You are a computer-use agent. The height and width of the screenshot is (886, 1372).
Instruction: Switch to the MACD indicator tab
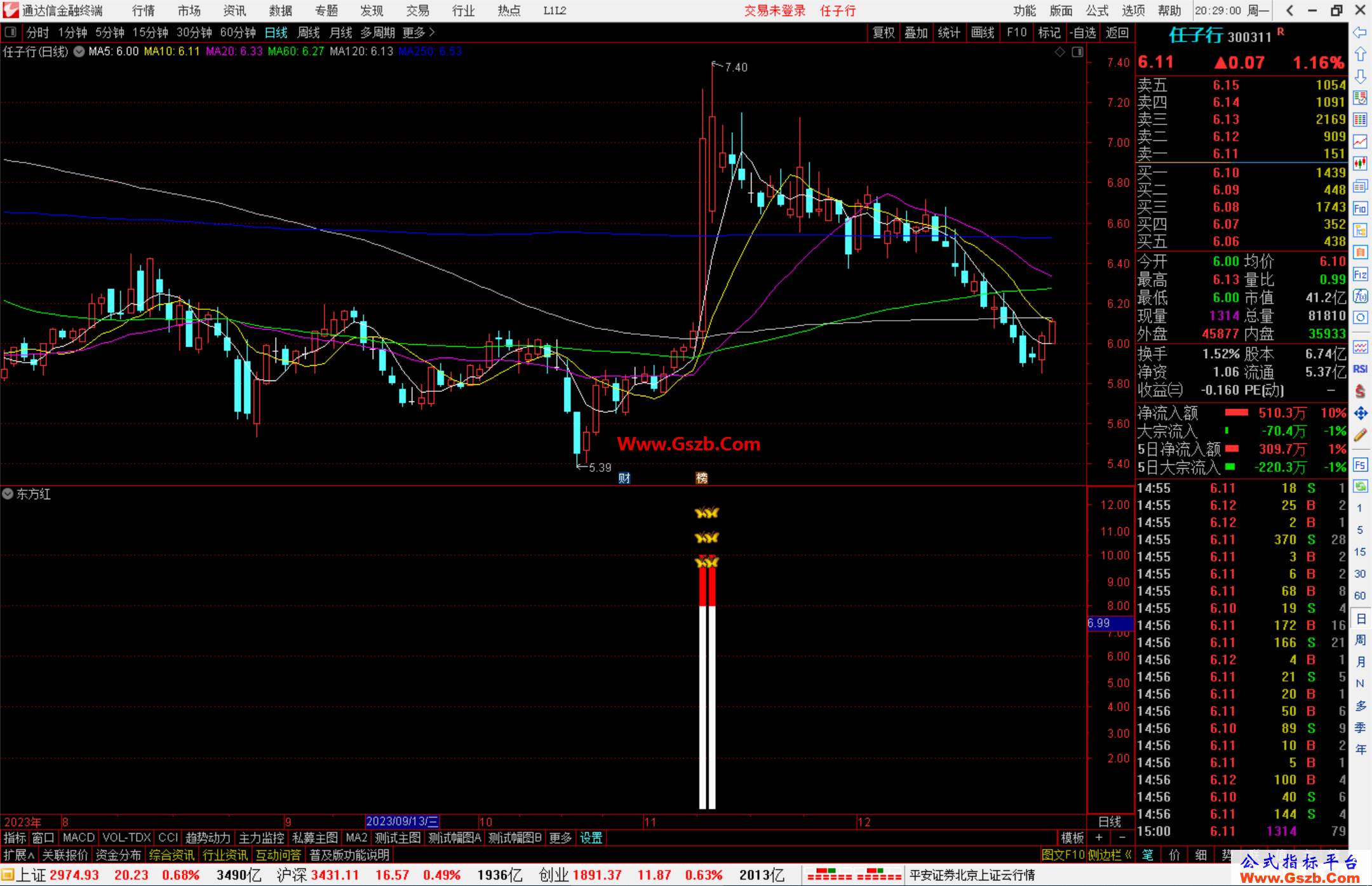point(79,838)
